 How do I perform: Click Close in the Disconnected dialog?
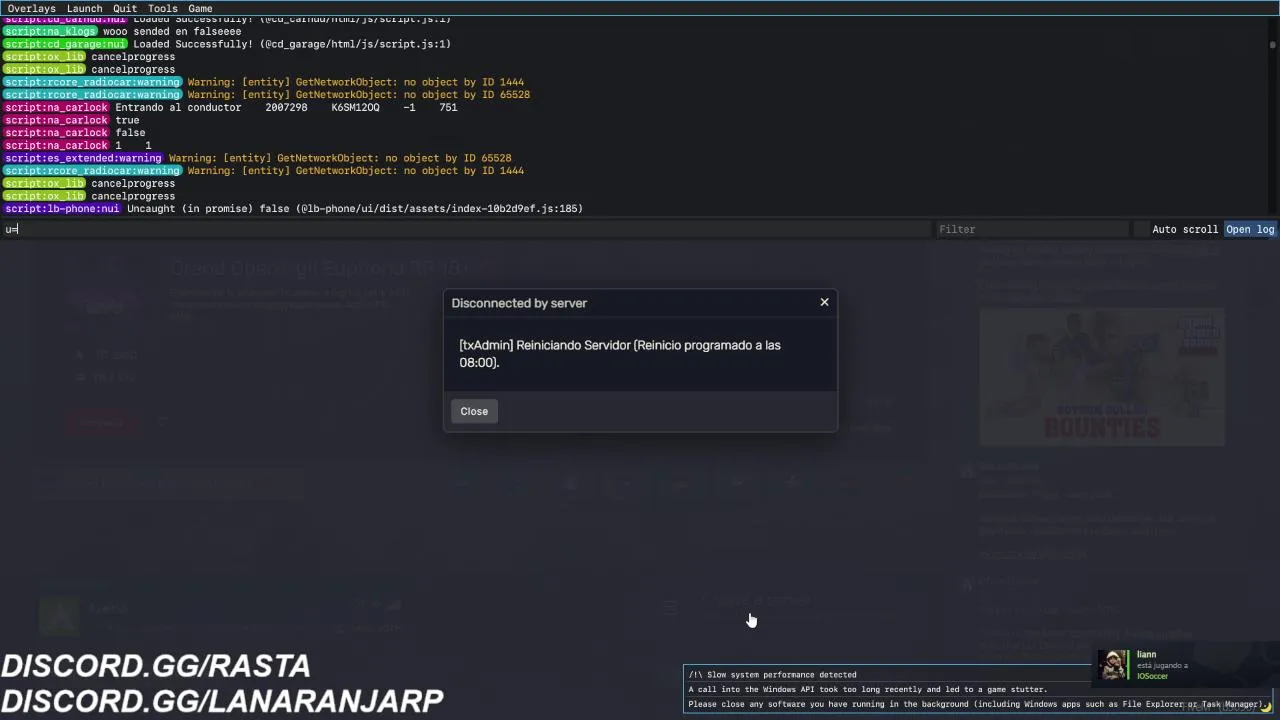coord(474,411)
